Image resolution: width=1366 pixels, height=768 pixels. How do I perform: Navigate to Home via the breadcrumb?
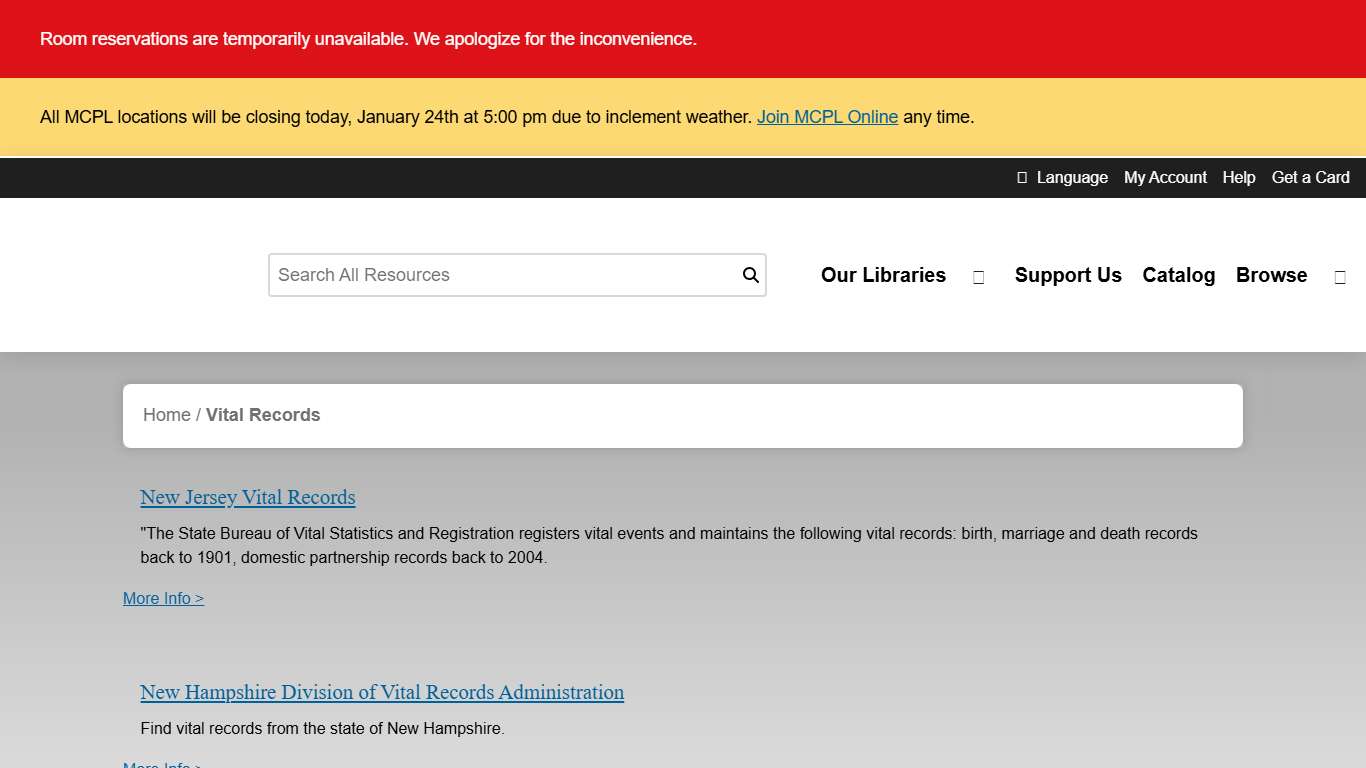coord(166,414)
